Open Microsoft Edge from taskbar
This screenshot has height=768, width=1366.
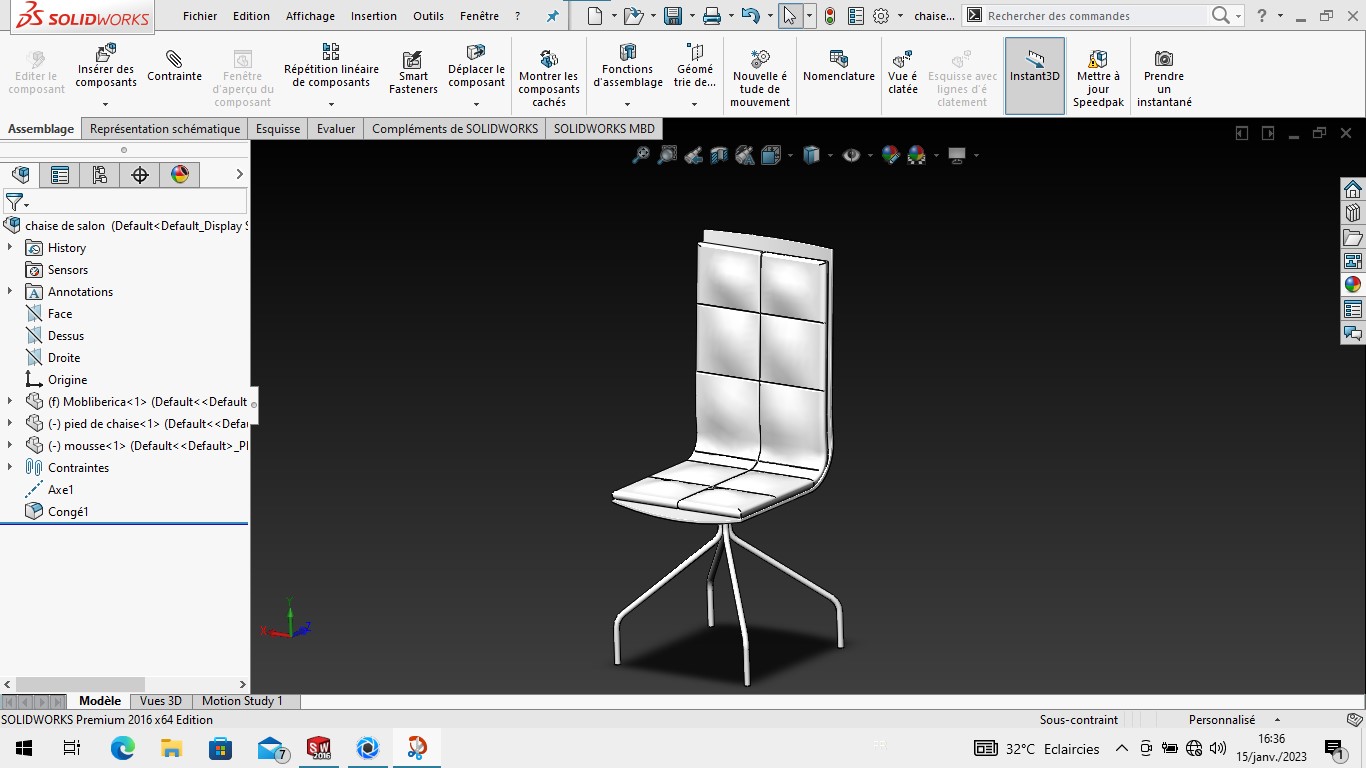point(122,748)
